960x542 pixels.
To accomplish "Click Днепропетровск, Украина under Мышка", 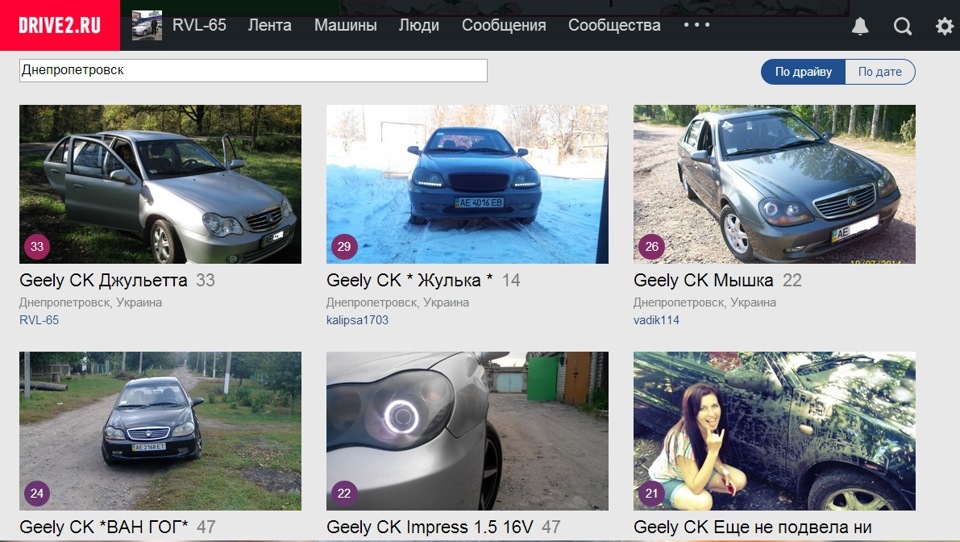I will click(705, 303).
